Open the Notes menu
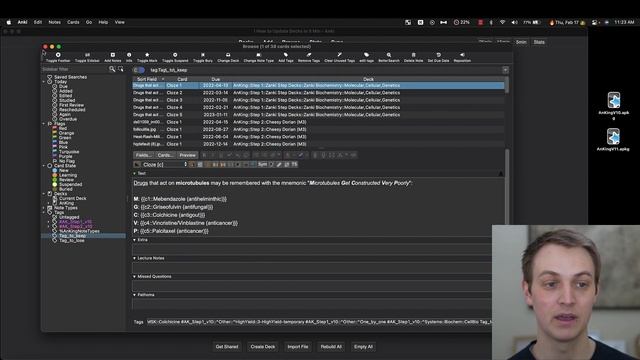 click(55, 22)
